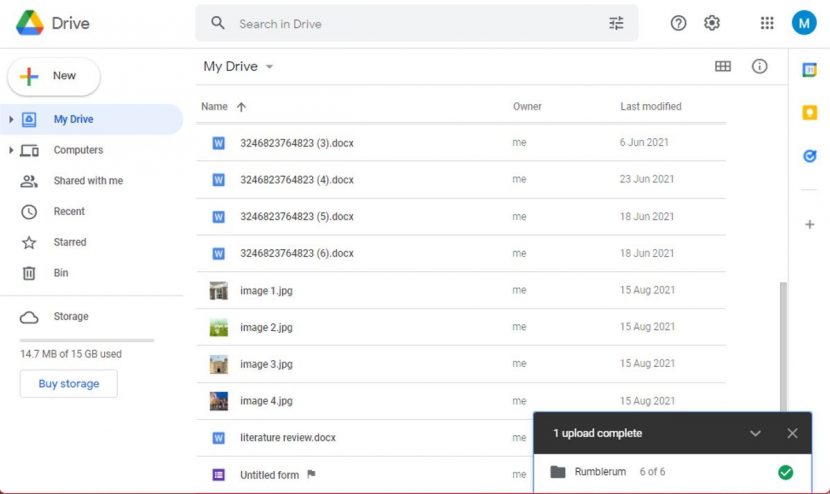Click the Forms icon of Untitled form
This screenshot has width=830, height=494.
tap(218, 474)
